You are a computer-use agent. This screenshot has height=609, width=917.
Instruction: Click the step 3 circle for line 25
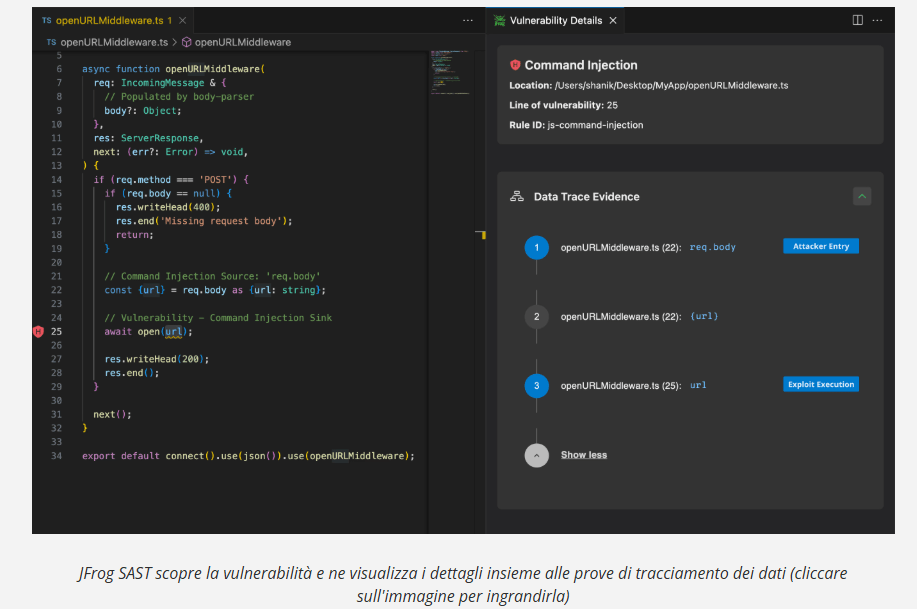coord(536,384)
